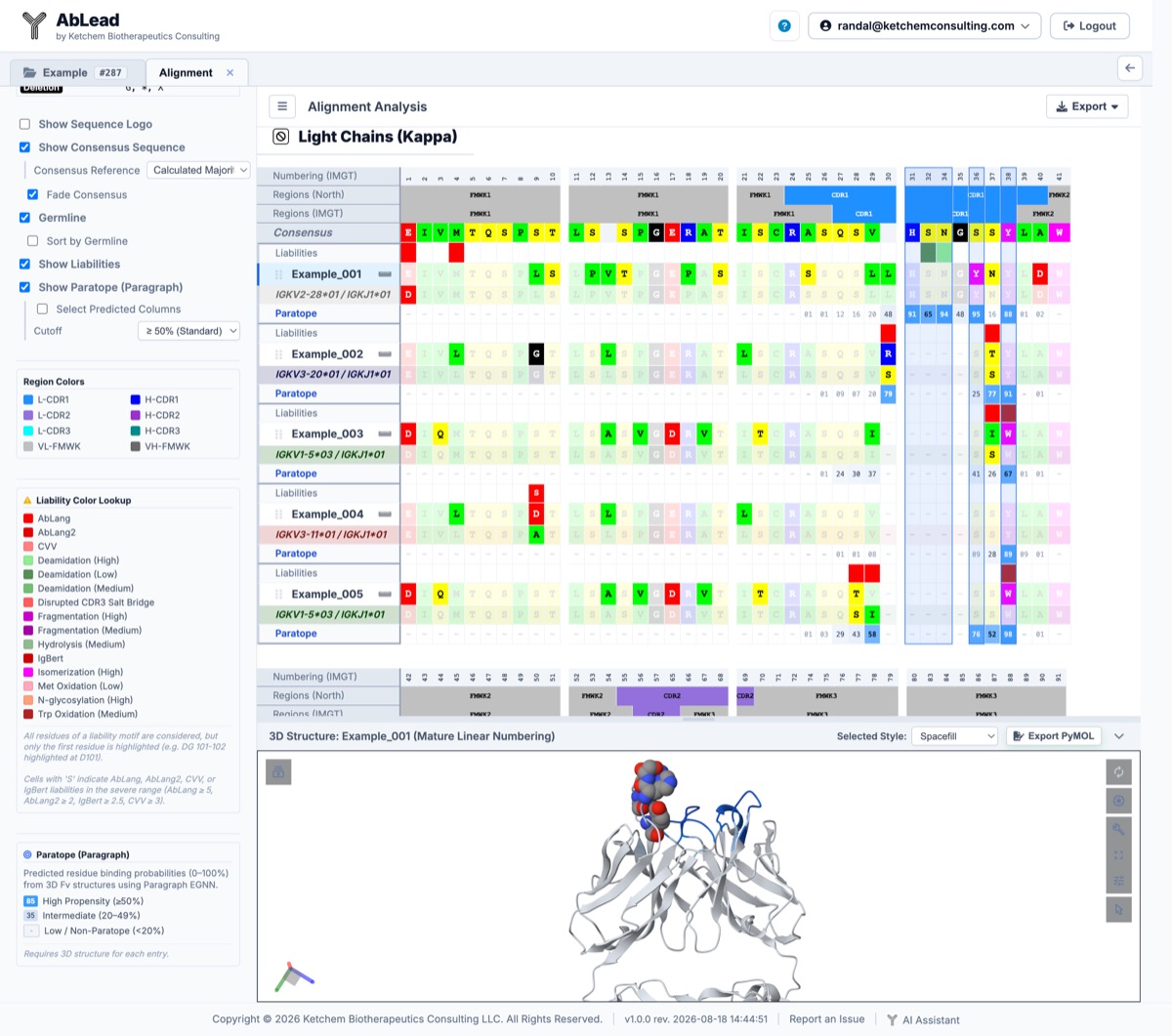Click the Example_002 sequence name
Screen dimensions: 1172x1036
click(x=327, y=354)
